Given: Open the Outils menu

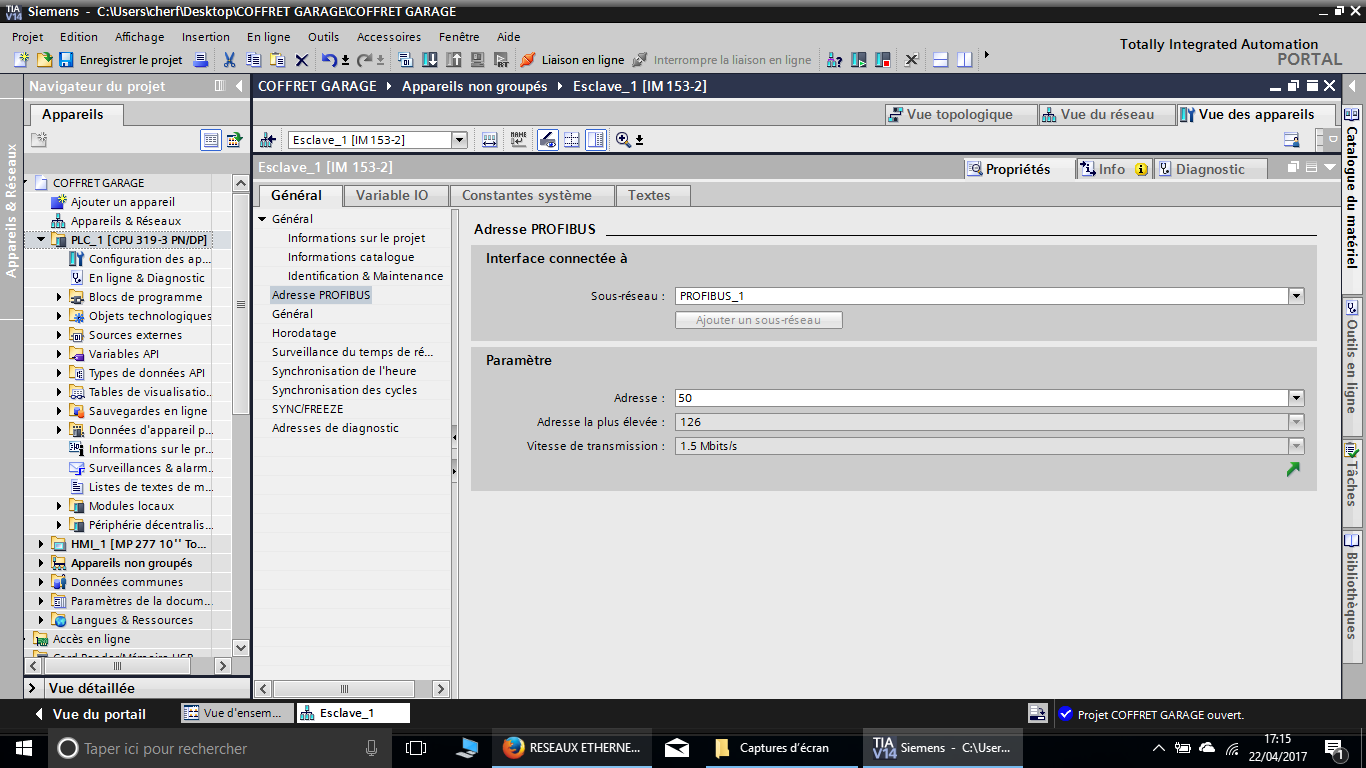Looking at the screenshot, I should 323,37.
